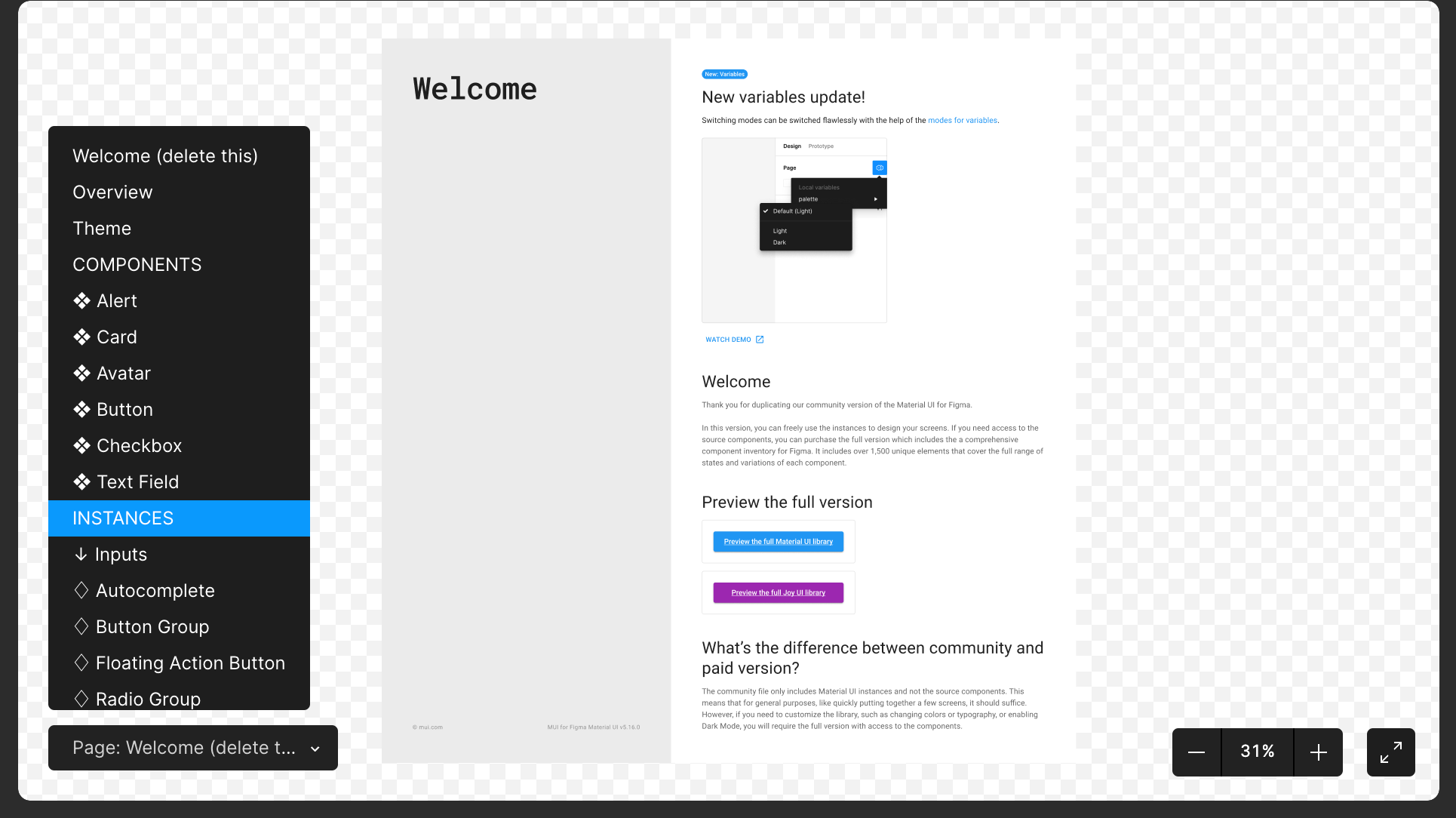
Task: Click the WATCH DEMO external link
Action: pyautogui.click(x=735, y=339)
